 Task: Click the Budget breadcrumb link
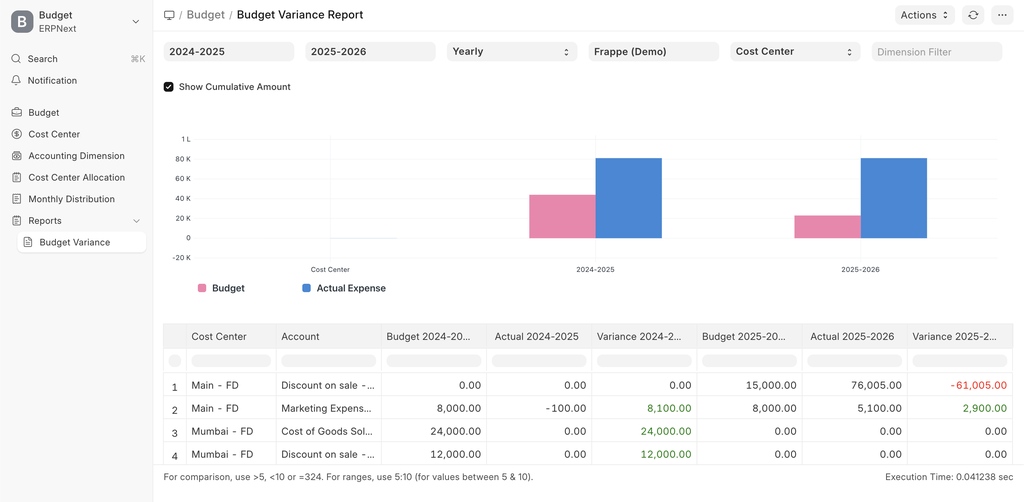tap(206, 15)
